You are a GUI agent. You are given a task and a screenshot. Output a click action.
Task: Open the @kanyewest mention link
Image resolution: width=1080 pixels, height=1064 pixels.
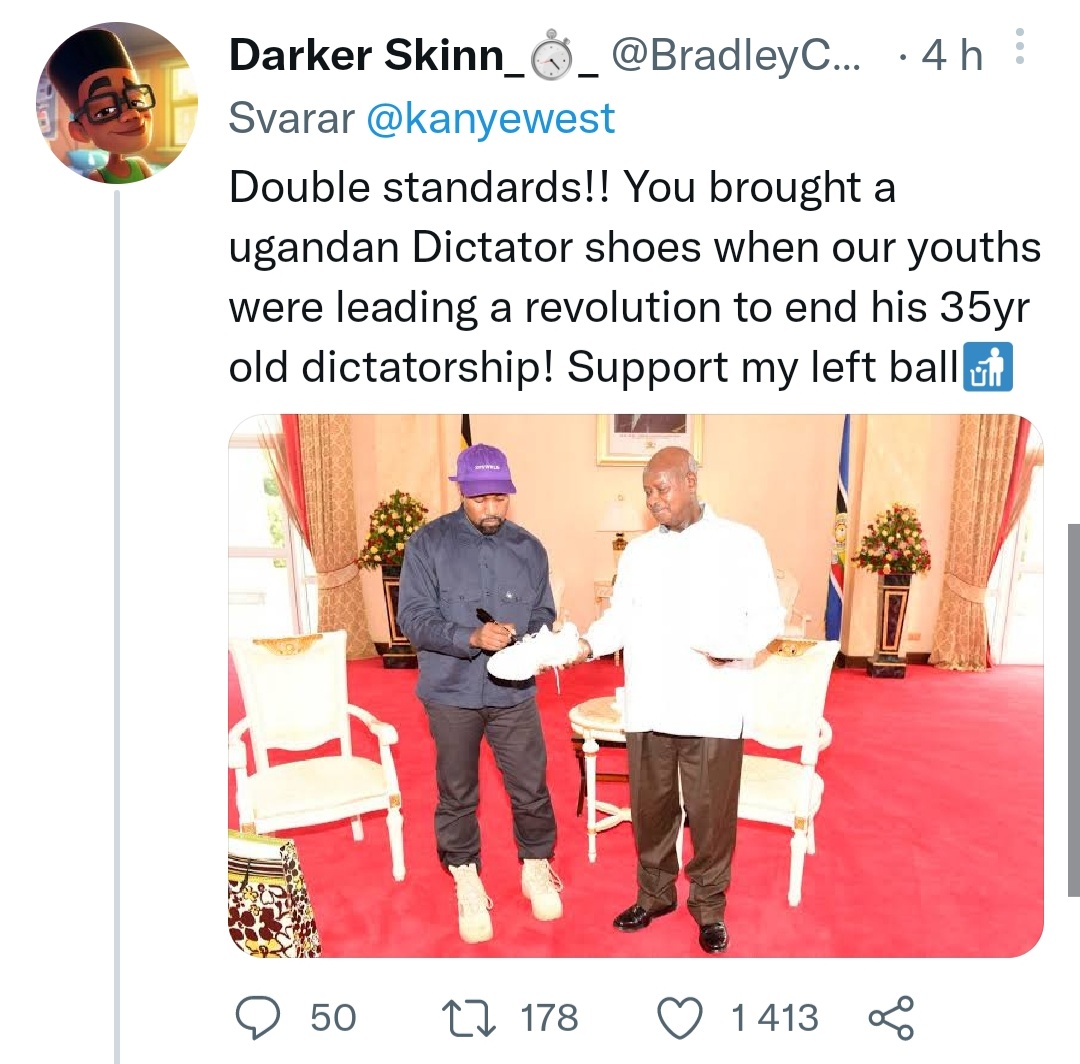(491, 119)
